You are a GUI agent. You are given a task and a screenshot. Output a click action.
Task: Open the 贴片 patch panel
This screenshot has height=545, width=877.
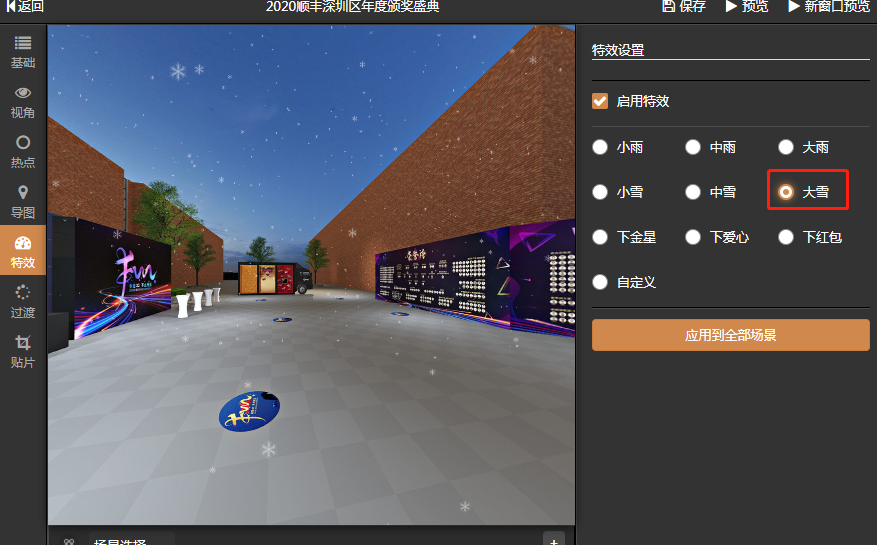[x=22, y=352]
